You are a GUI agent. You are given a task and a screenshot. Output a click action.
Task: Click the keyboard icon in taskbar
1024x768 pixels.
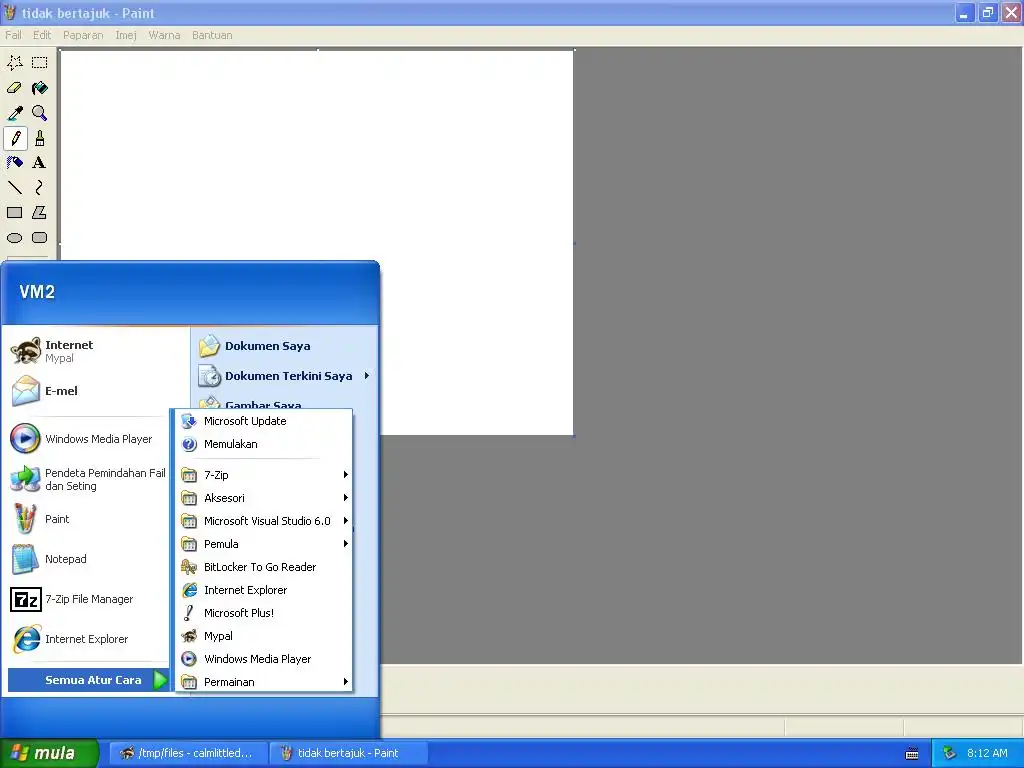tap(912, 754)
